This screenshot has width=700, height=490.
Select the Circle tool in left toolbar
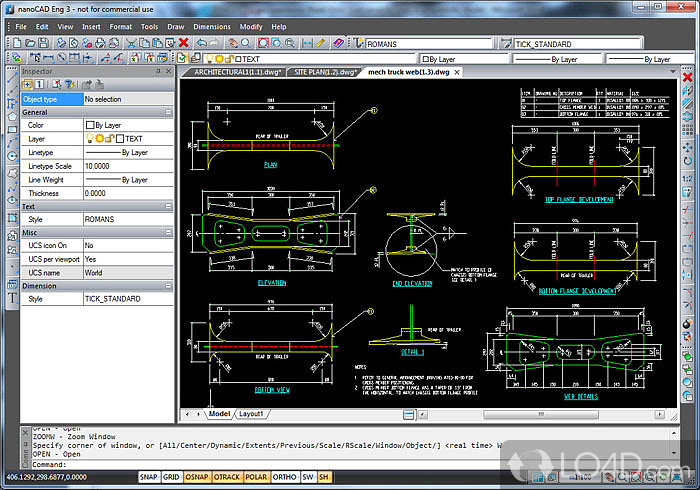click(12, 156)
